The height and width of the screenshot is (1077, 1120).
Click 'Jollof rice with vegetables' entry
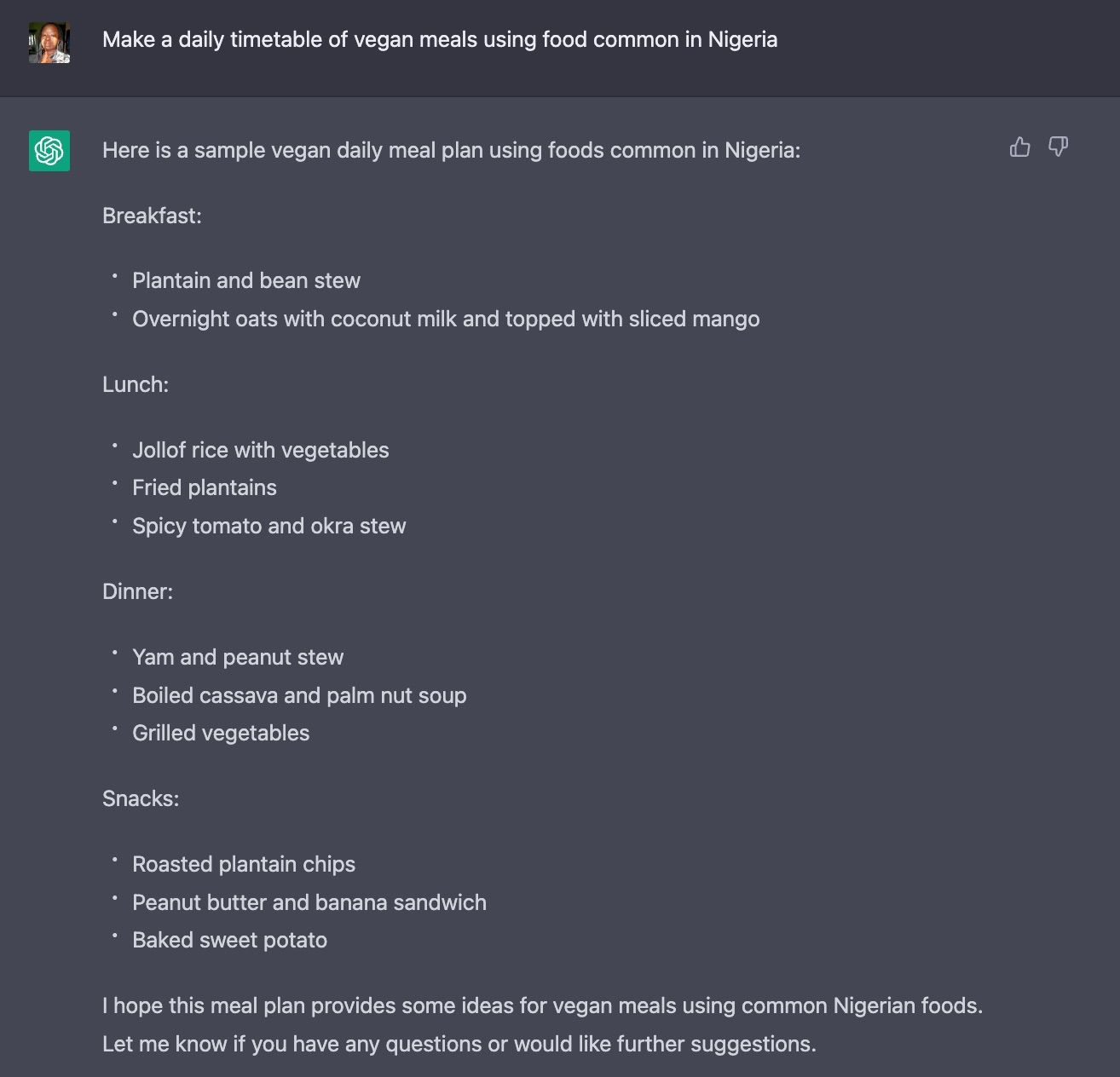(x=261, y=450)
